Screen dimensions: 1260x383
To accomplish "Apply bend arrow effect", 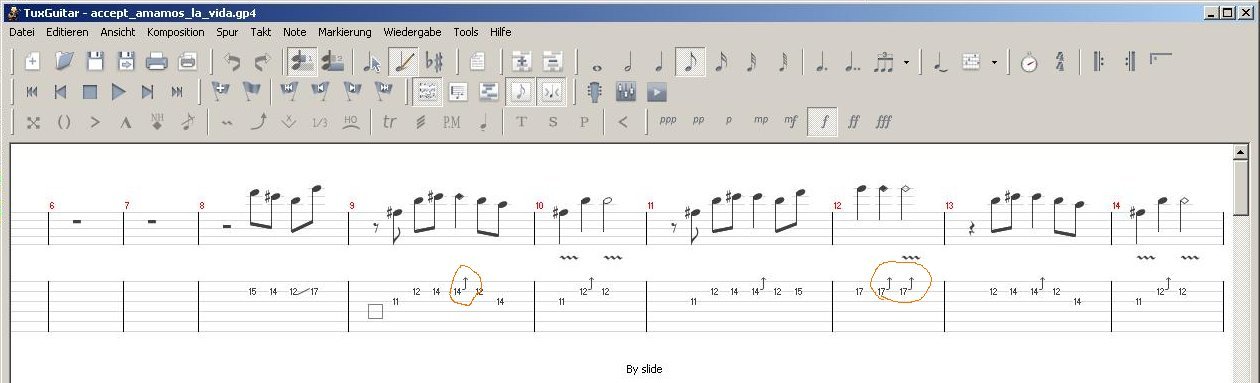I will tap(258, 122).
